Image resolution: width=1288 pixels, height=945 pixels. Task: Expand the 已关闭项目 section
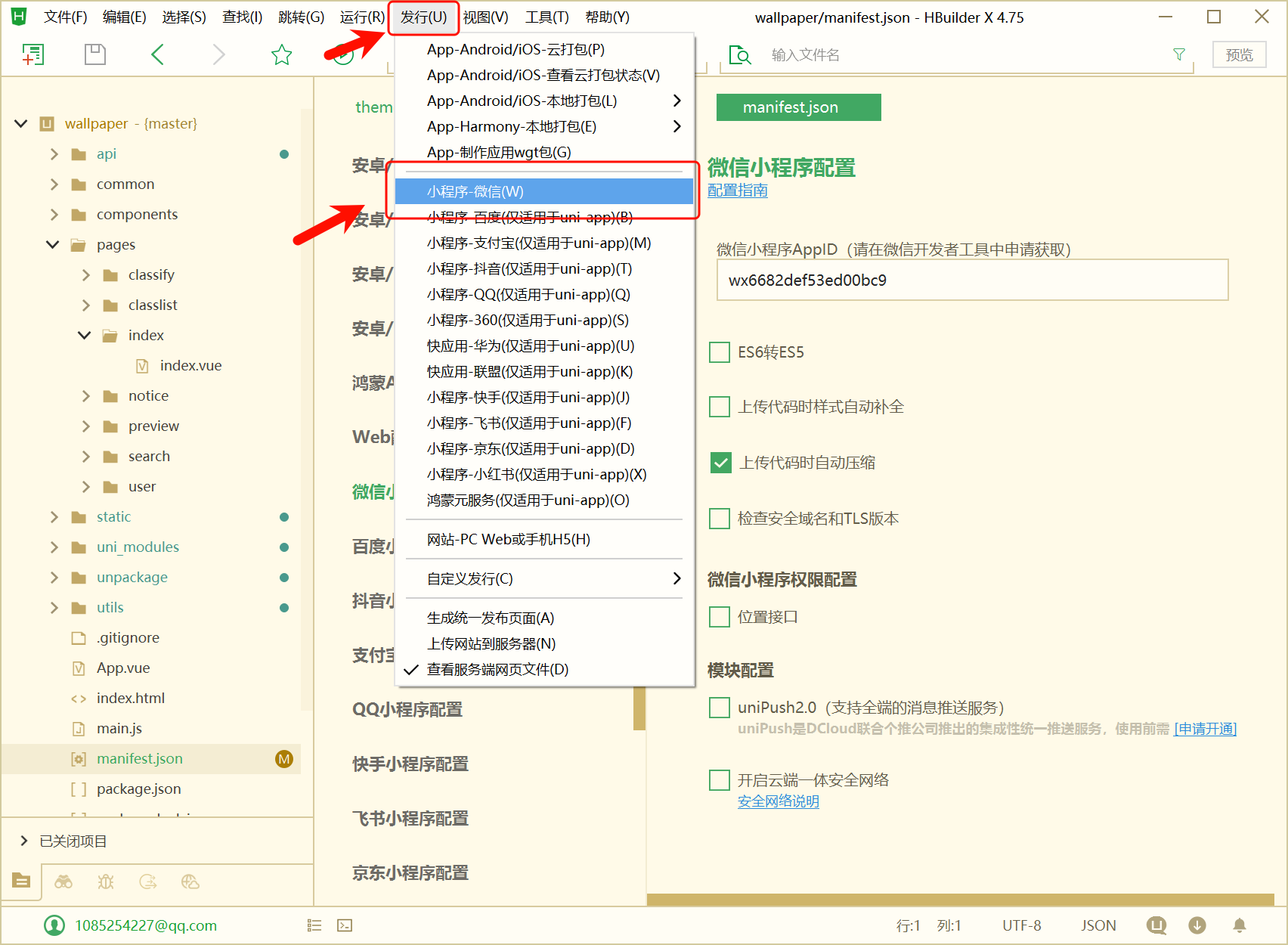24,841
